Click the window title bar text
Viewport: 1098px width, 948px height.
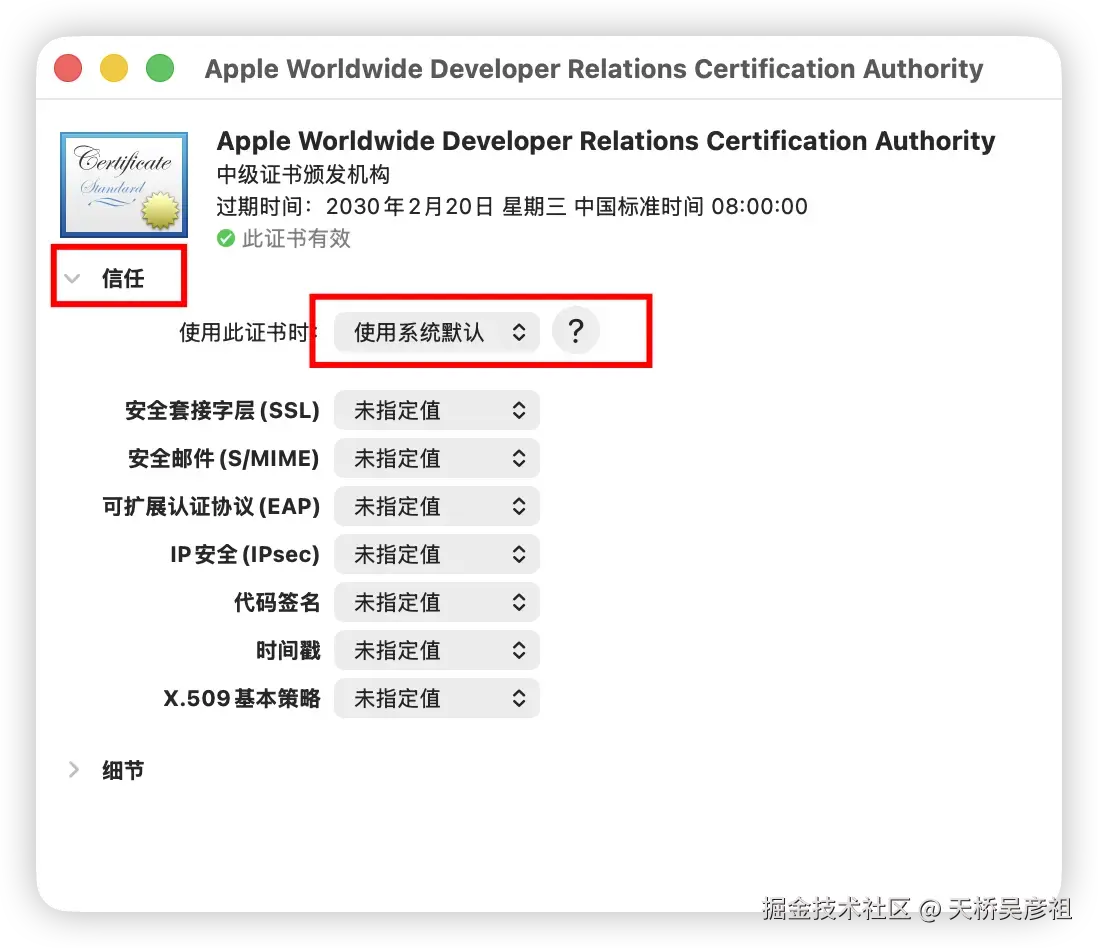pyautogui.click(x=594, y=69)
